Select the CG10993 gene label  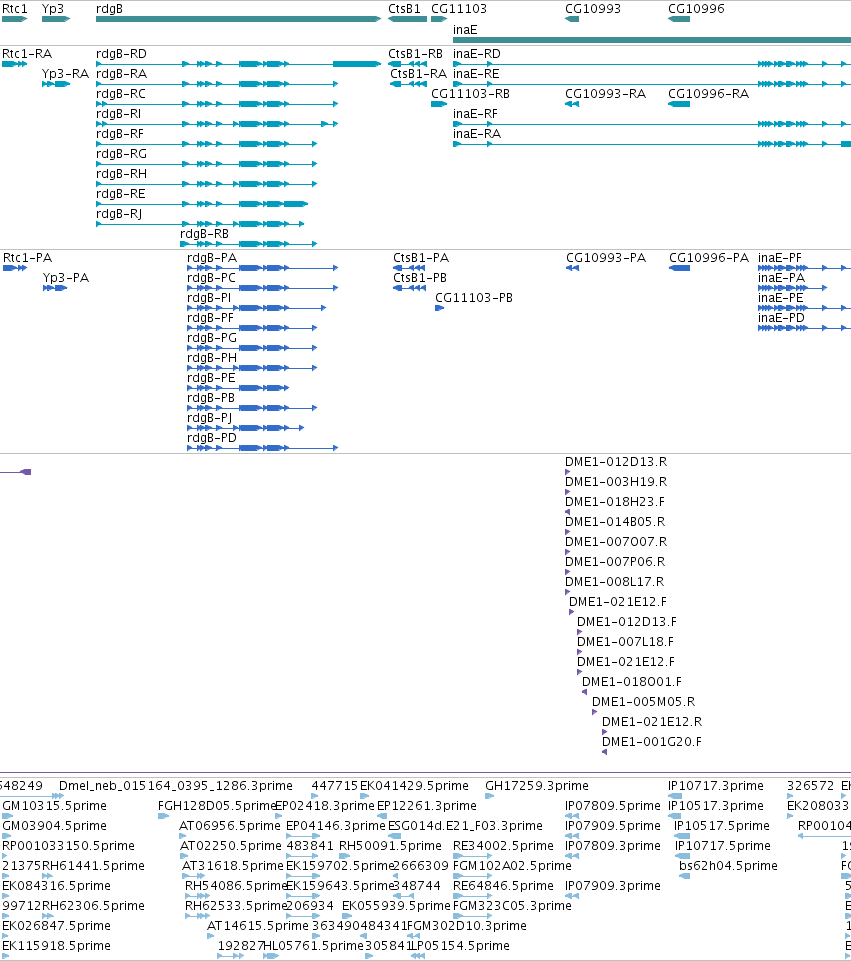[x=592, y=9]
